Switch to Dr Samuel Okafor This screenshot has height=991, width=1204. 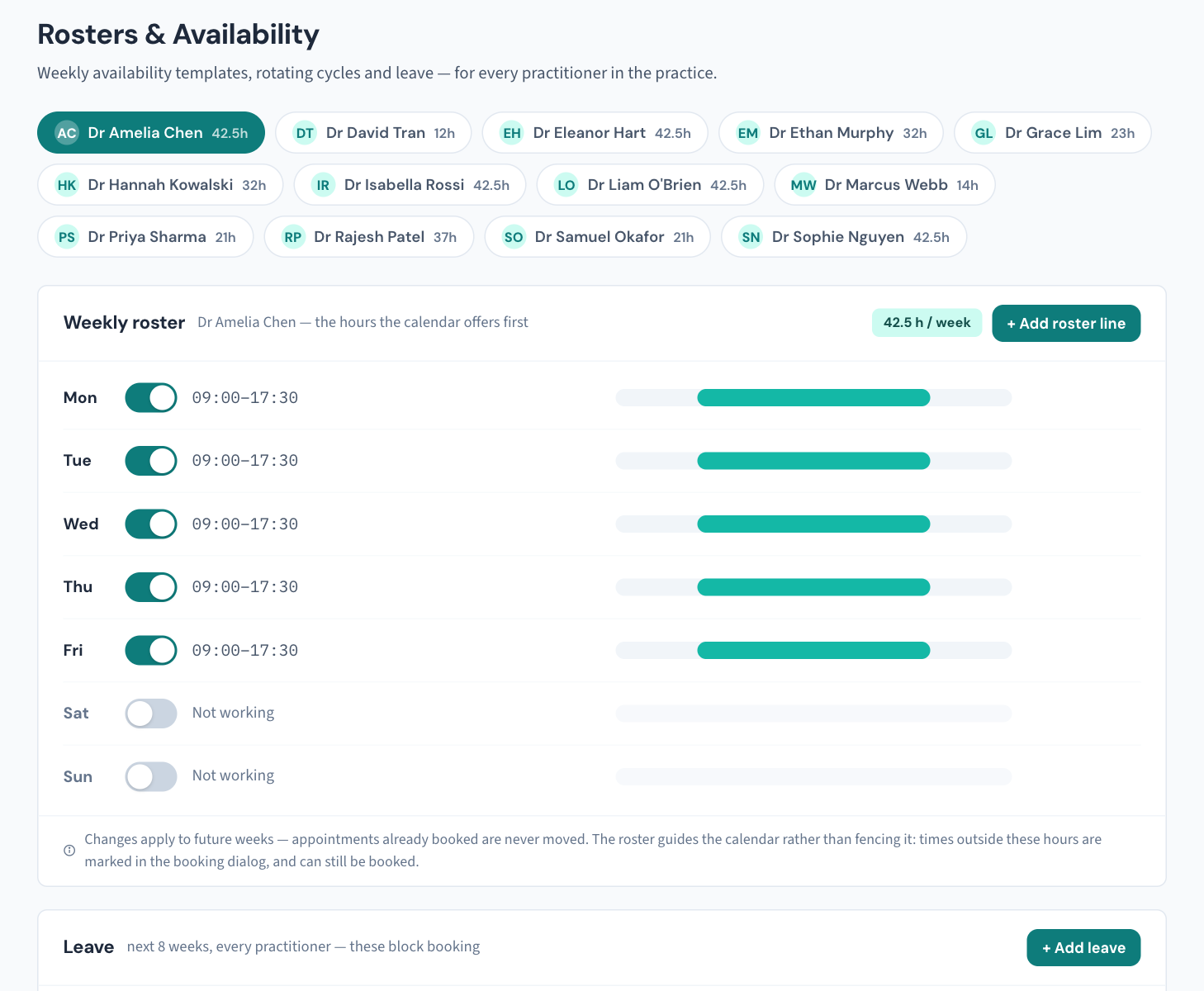tap(598, 237)
